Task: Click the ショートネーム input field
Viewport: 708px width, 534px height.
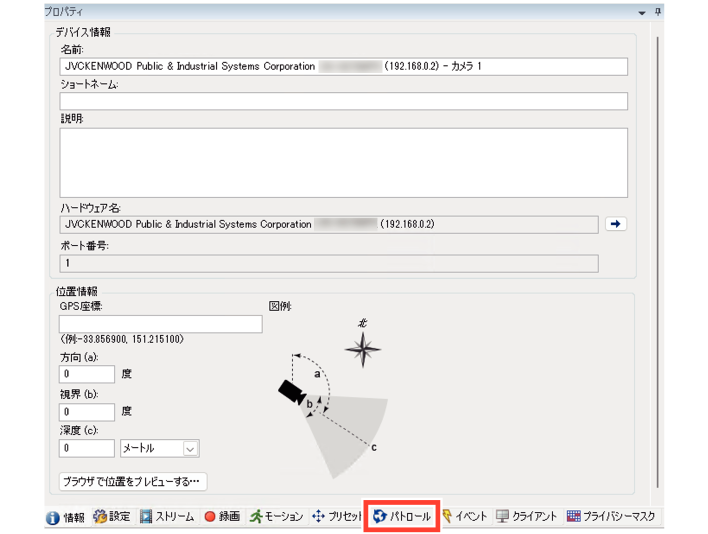Action: coord(343,101)
